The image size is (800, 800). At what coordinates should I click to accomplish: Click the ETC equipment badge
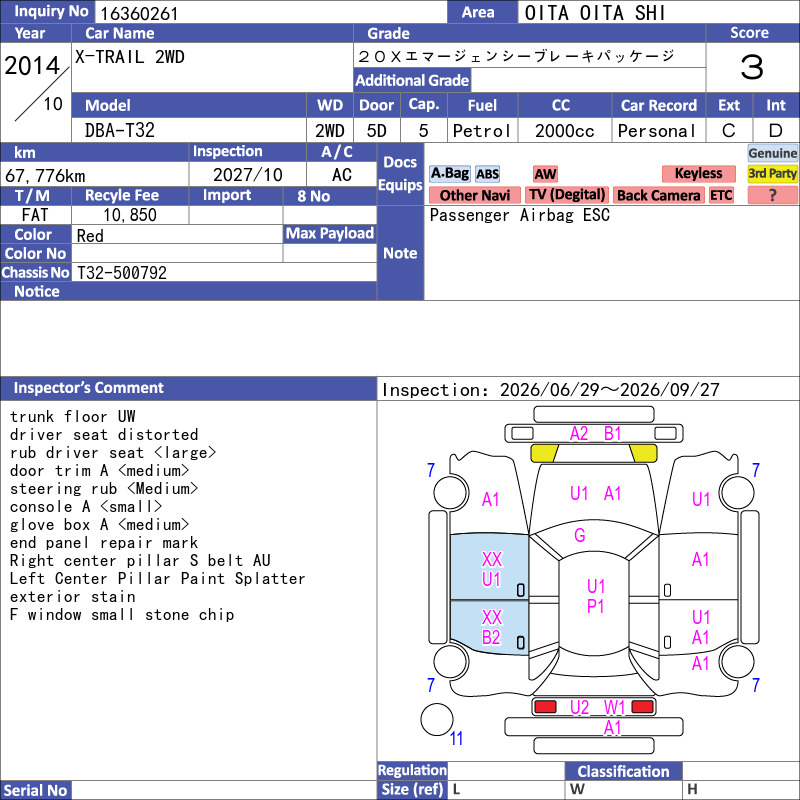click(x=721, y=195)
